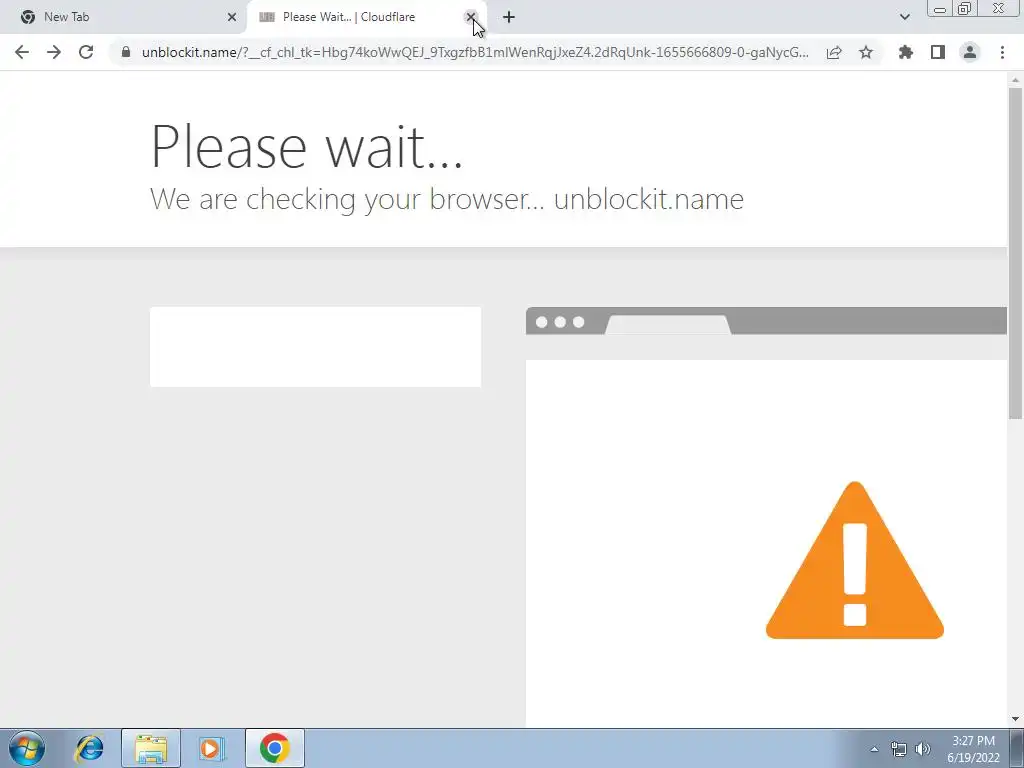Click the Show Desktop strip
This screenshot has height=768, width=1024.
pyautogui.click(x=1017, y=748)
